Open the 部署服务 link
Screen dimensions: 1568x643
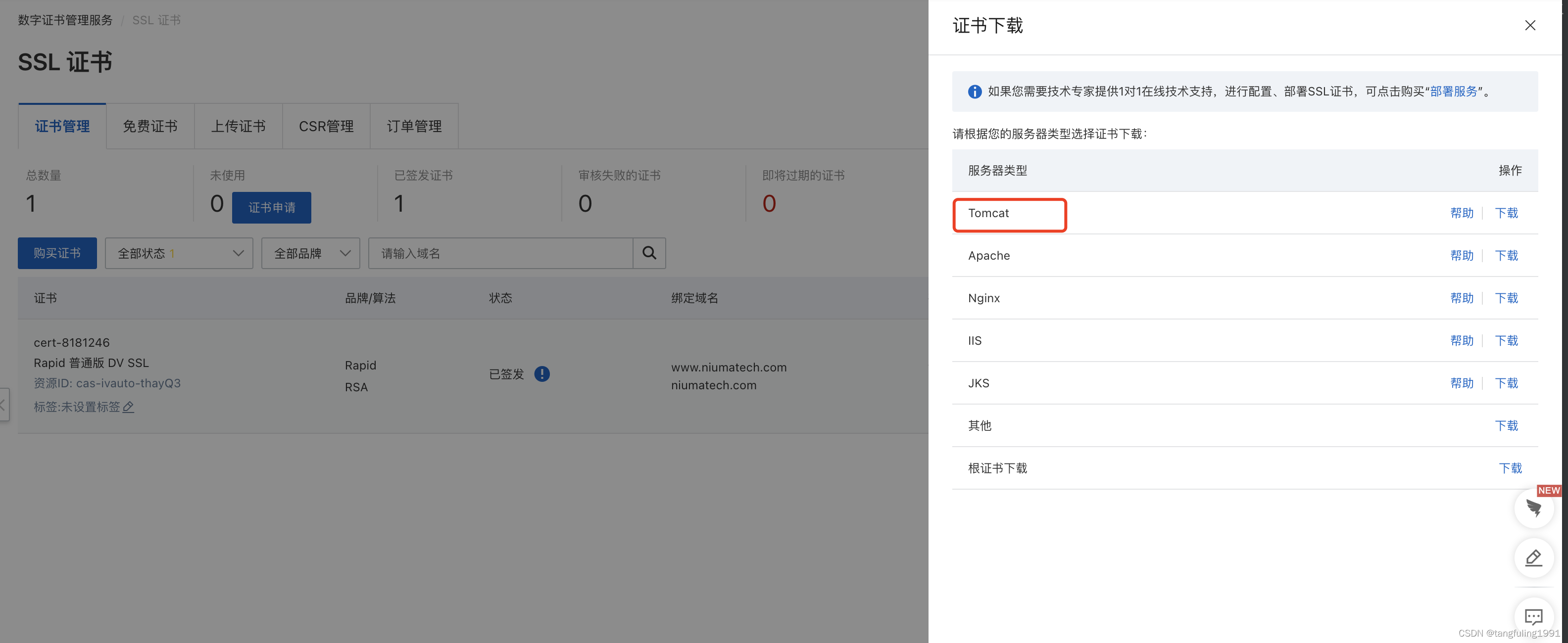pos(1454,91)
